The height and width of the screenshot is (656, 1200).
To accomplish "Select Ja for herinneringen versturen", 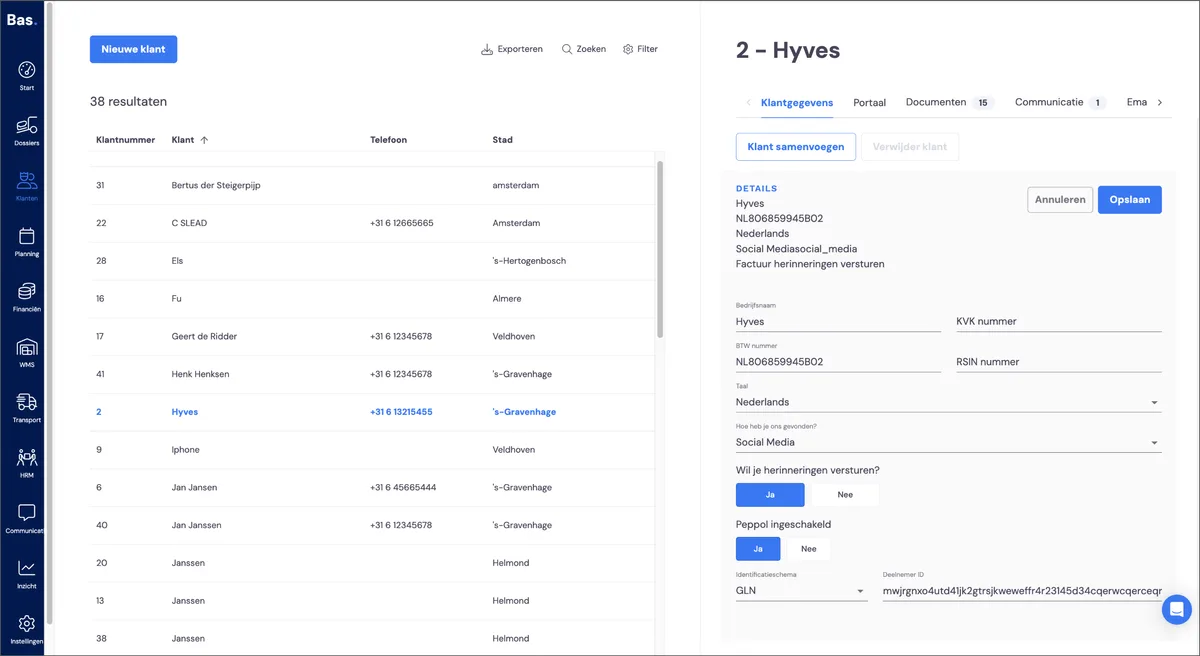I will coord(770,494).
